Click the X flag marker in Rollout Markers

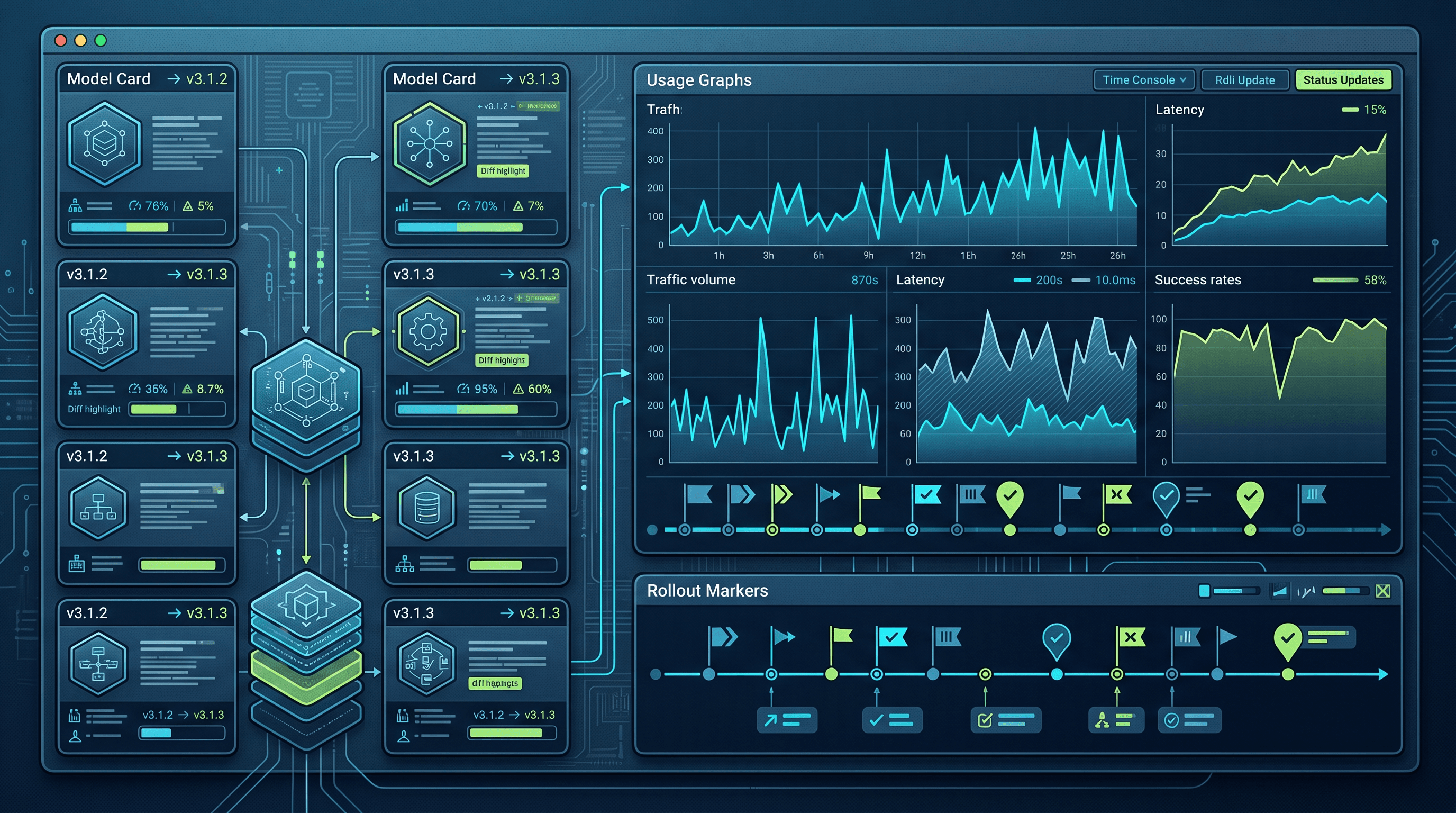tap(1130, 637)
